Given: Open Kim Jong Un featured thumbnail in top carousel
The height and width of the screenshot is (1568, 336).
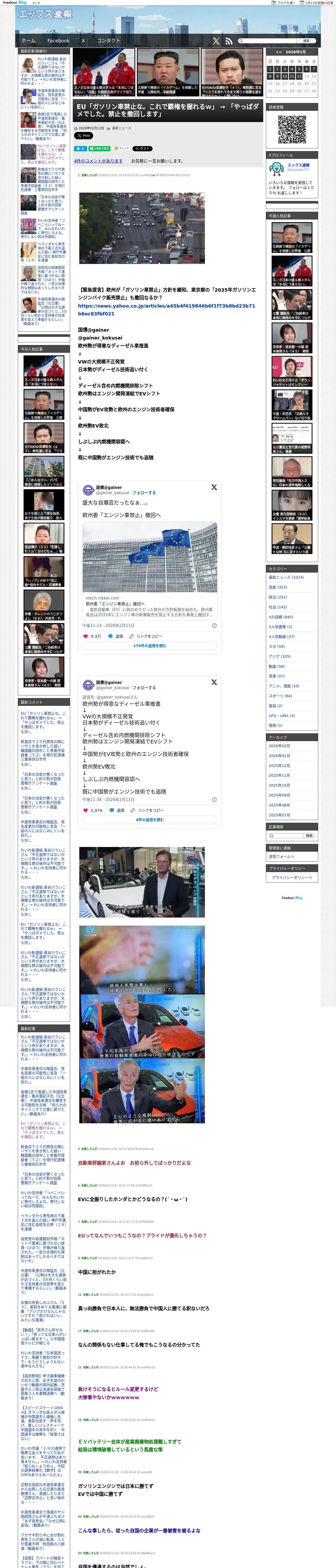Looking at the screenshot, I should click(167, 72).
